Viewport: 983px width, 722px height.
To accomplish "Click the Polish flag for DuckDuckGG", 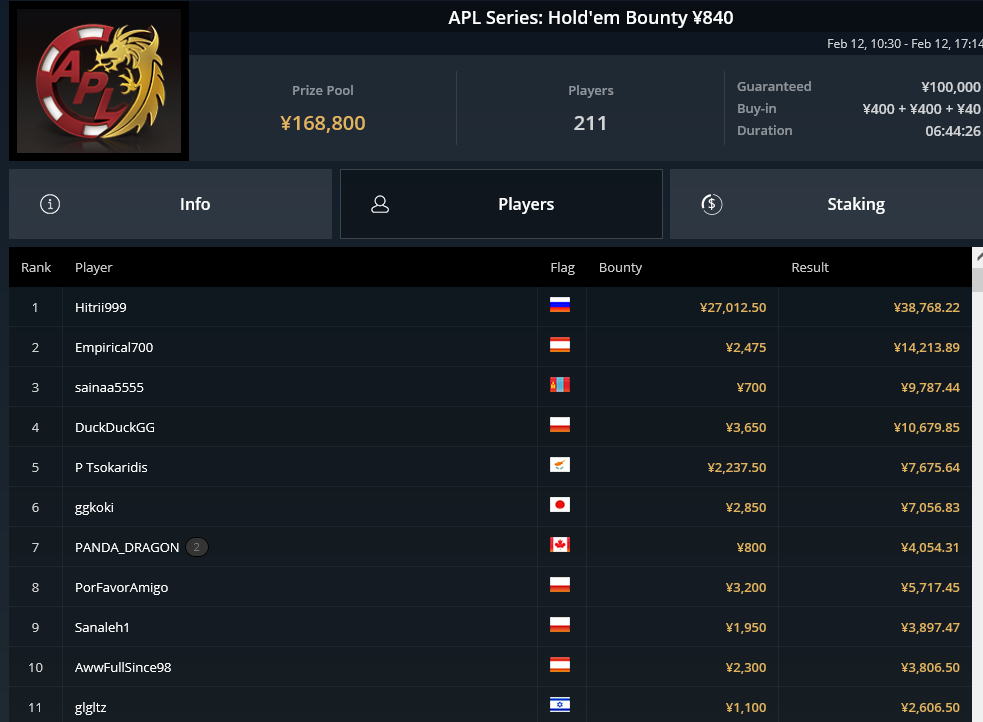I will [560, 425].
